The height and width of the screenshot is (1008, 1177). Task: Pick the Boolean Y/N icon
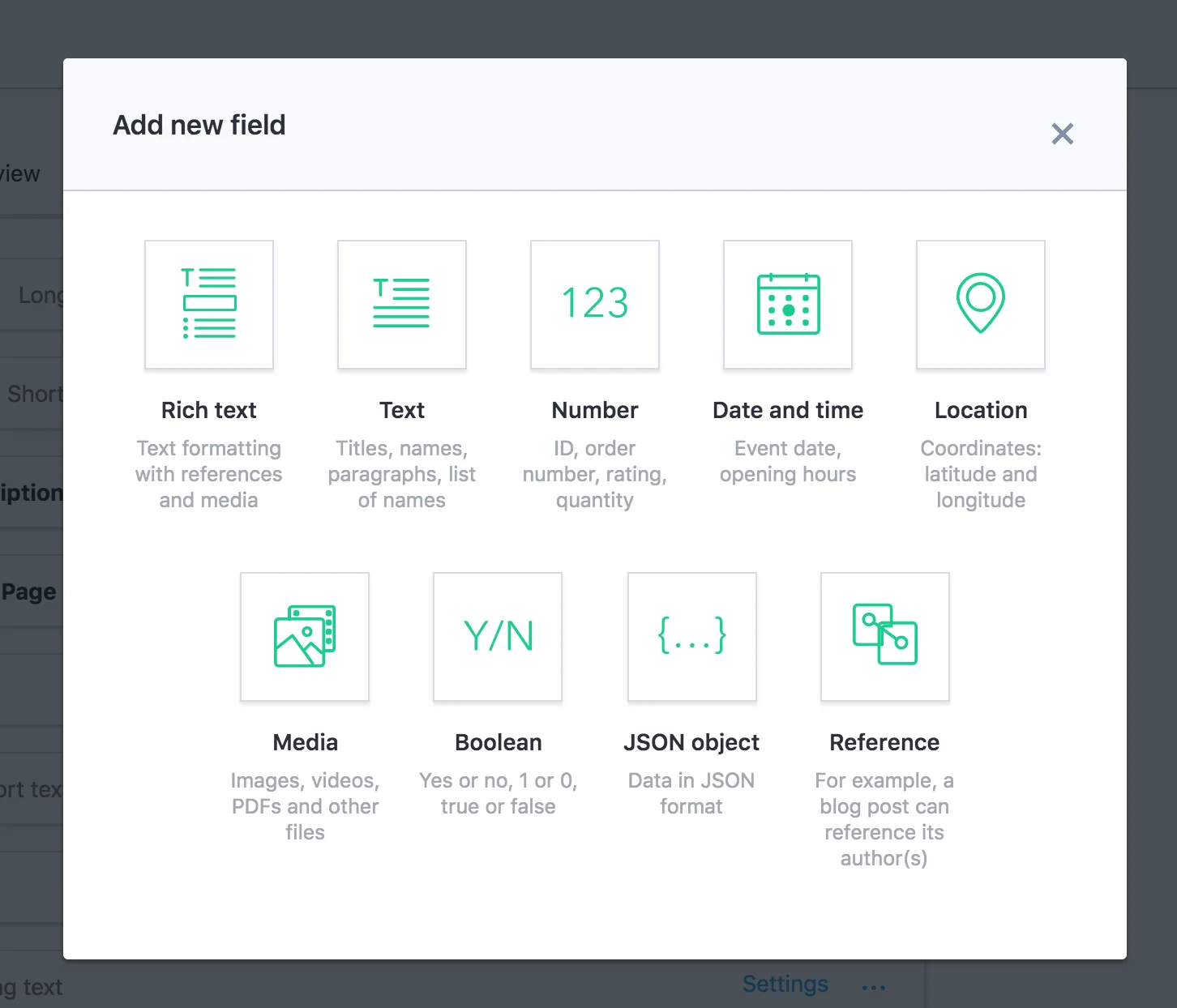point(498,637)
